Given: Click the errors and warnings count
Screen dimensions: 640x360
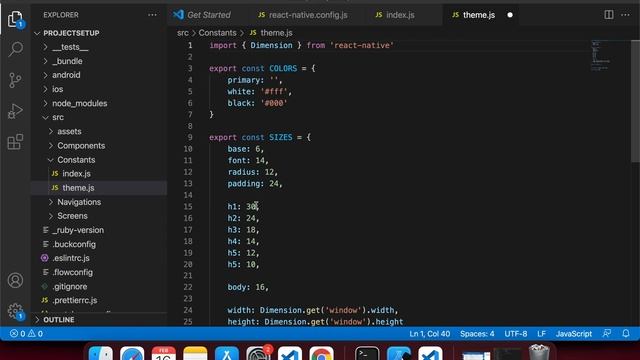Looking at the screenshot, I should point(26,333).
